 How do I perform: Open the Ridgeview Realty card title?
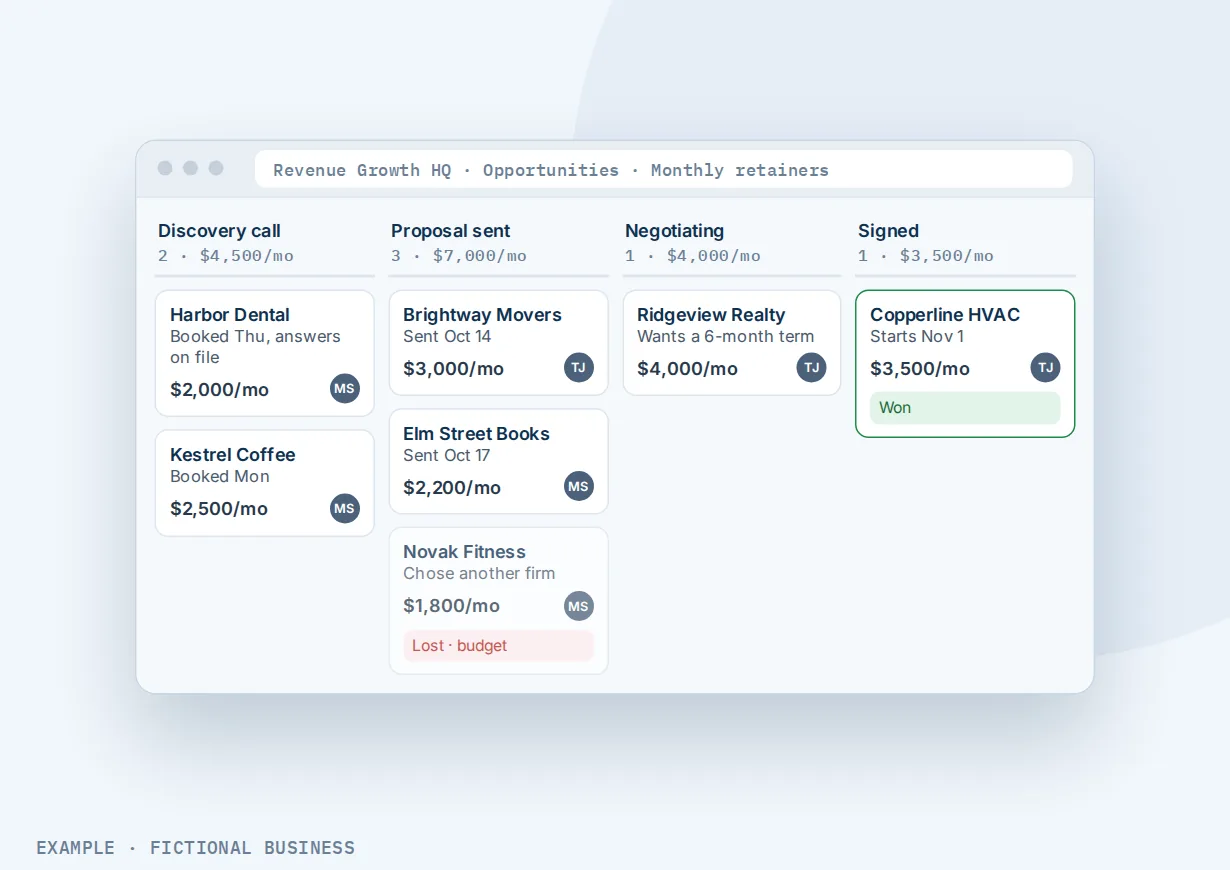[x=711, y=315]
